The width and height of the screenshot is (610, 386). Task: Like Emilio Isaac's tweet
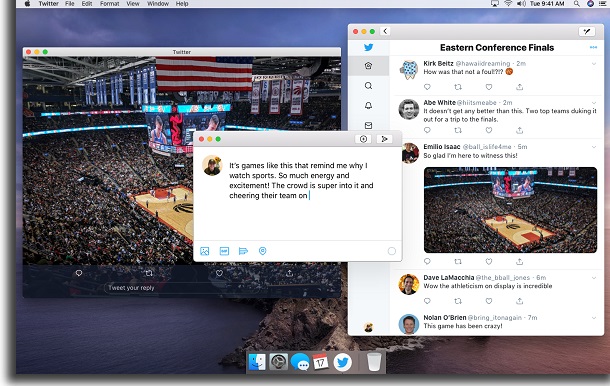[x=489, y=261]
